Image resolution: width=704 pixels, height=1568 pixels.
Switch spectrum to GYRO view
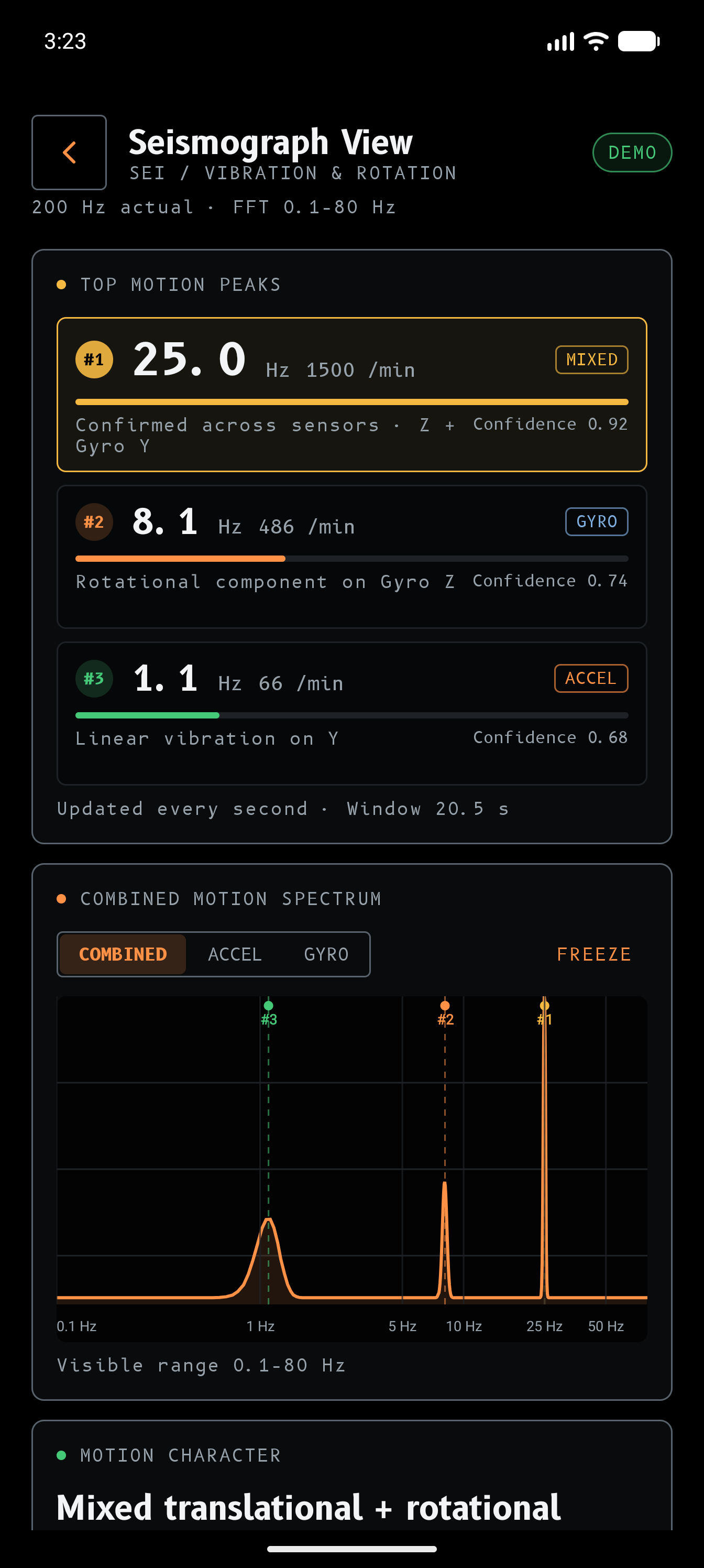[326, 954]
